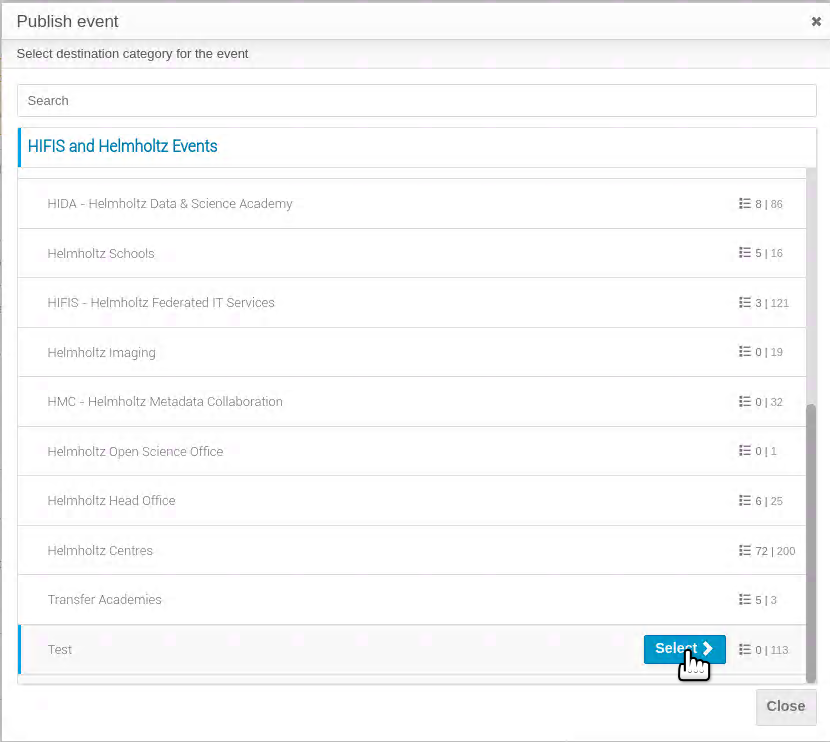Viewport: 830px width, 742px height.
Task: Click the "0 | 19" count text
Action: (x=769, y=352)
